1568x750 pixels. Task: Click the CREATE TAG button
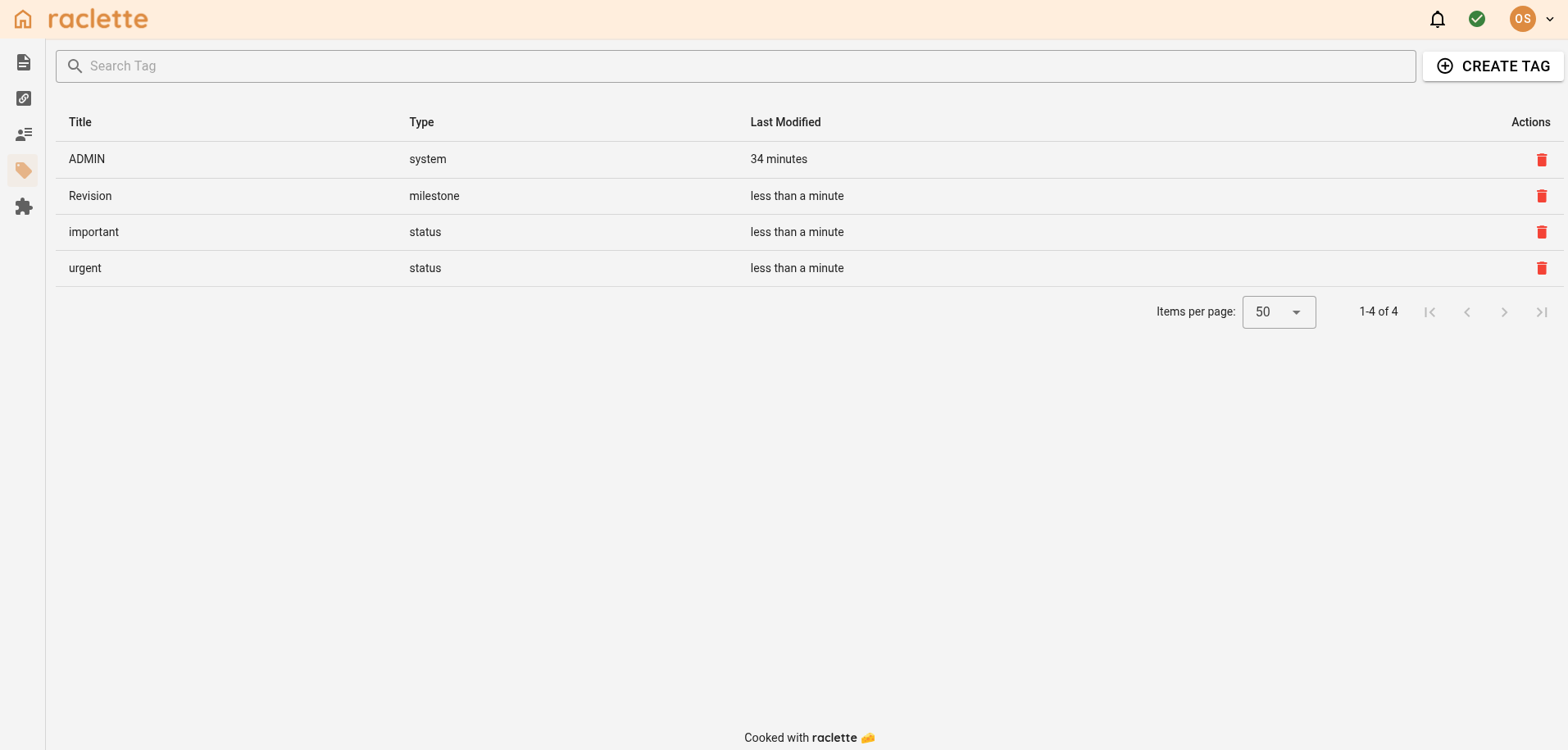coord(1493,66)
